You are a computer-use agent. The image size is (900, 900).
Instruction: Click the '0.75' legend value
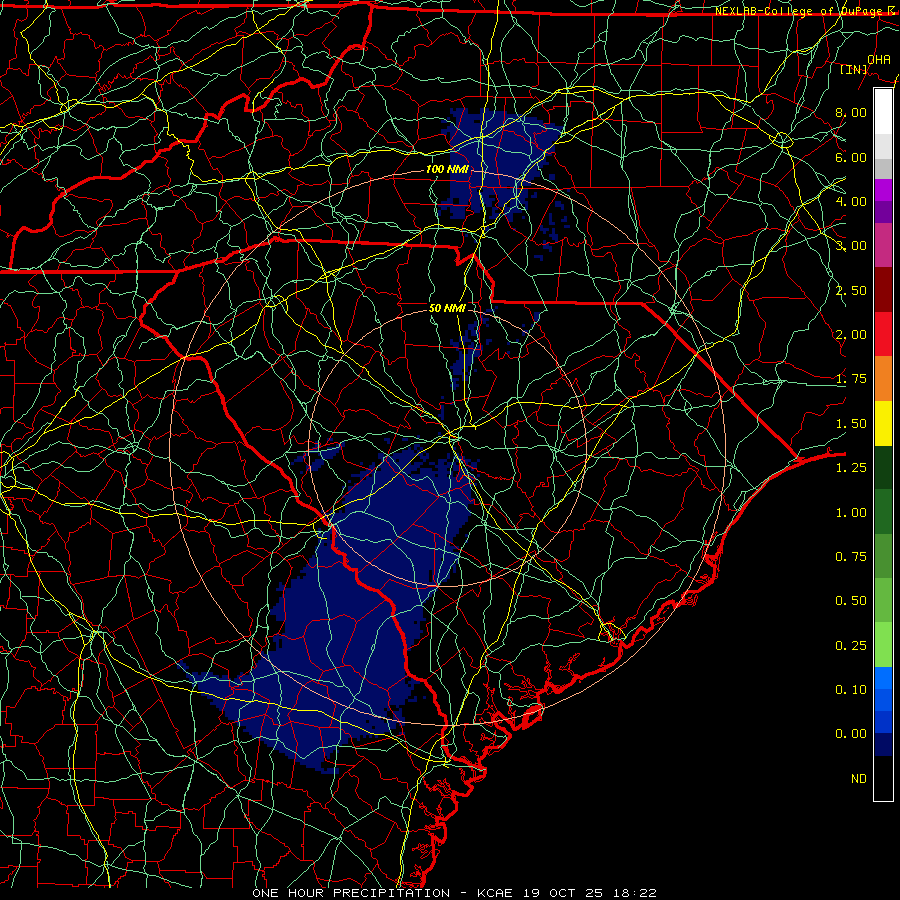click(x=851, y=557)
